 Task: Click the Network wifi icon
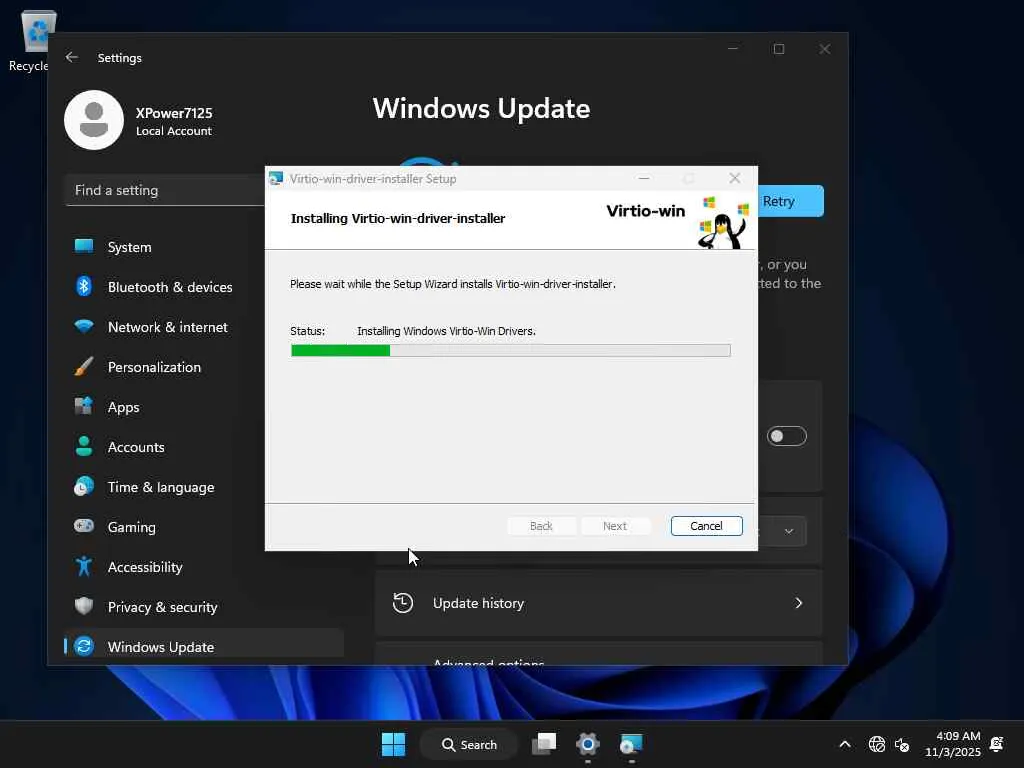[84, 326]
